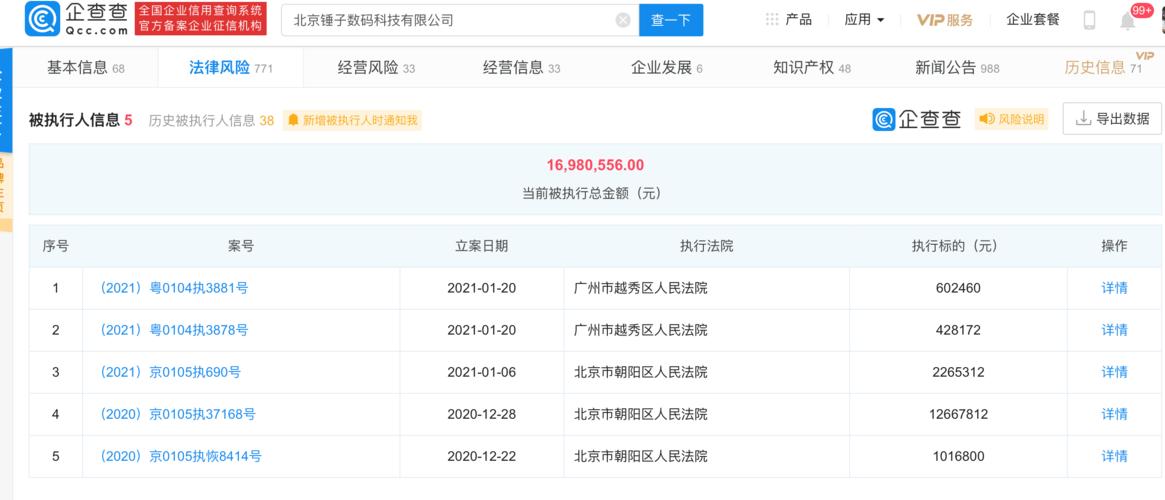Viewport: 1165px width, 500px height.
Task: Click date 2020-12-28 cell
Action: point(481,414)
